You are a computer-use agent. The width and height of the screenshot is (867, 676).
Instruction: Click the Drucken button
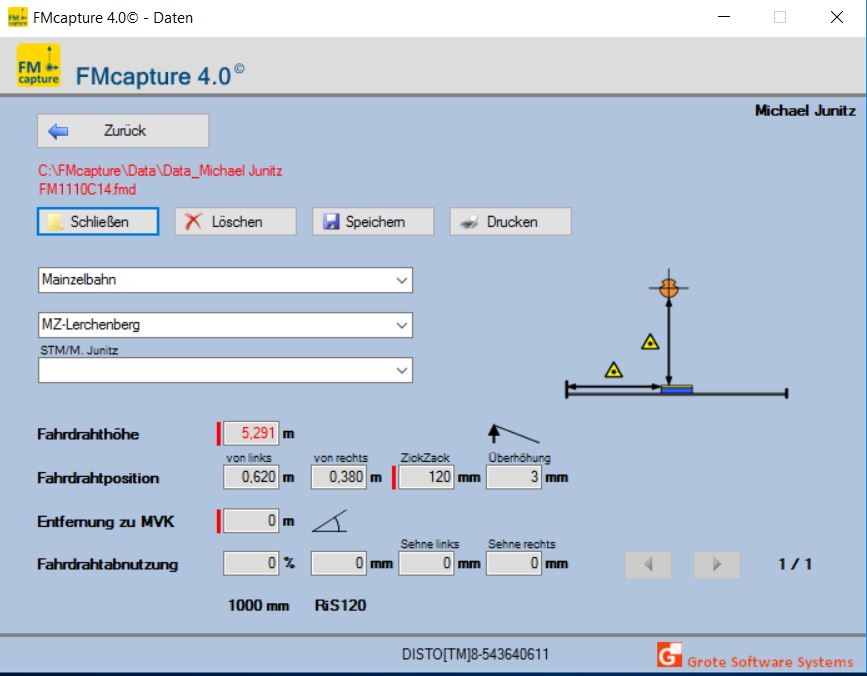[x=511, y=222]
